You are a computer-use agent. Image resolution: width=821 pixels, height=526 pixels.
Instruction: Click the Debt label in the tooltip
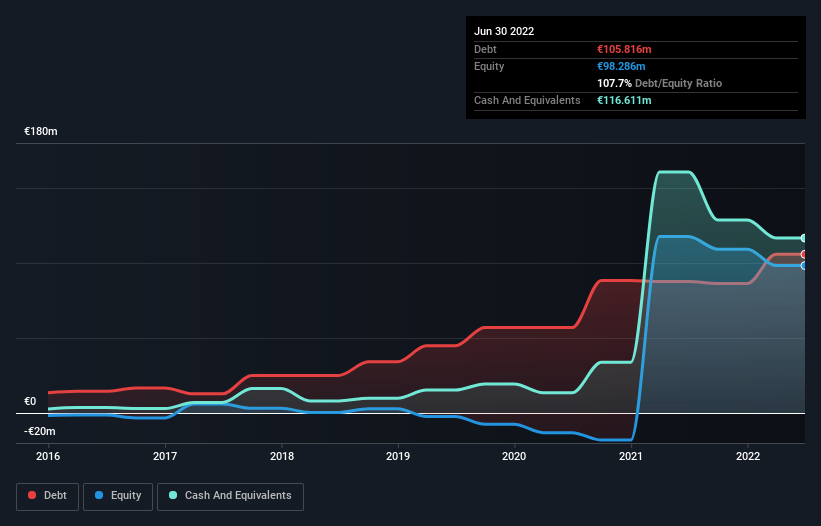click(485, 49)
